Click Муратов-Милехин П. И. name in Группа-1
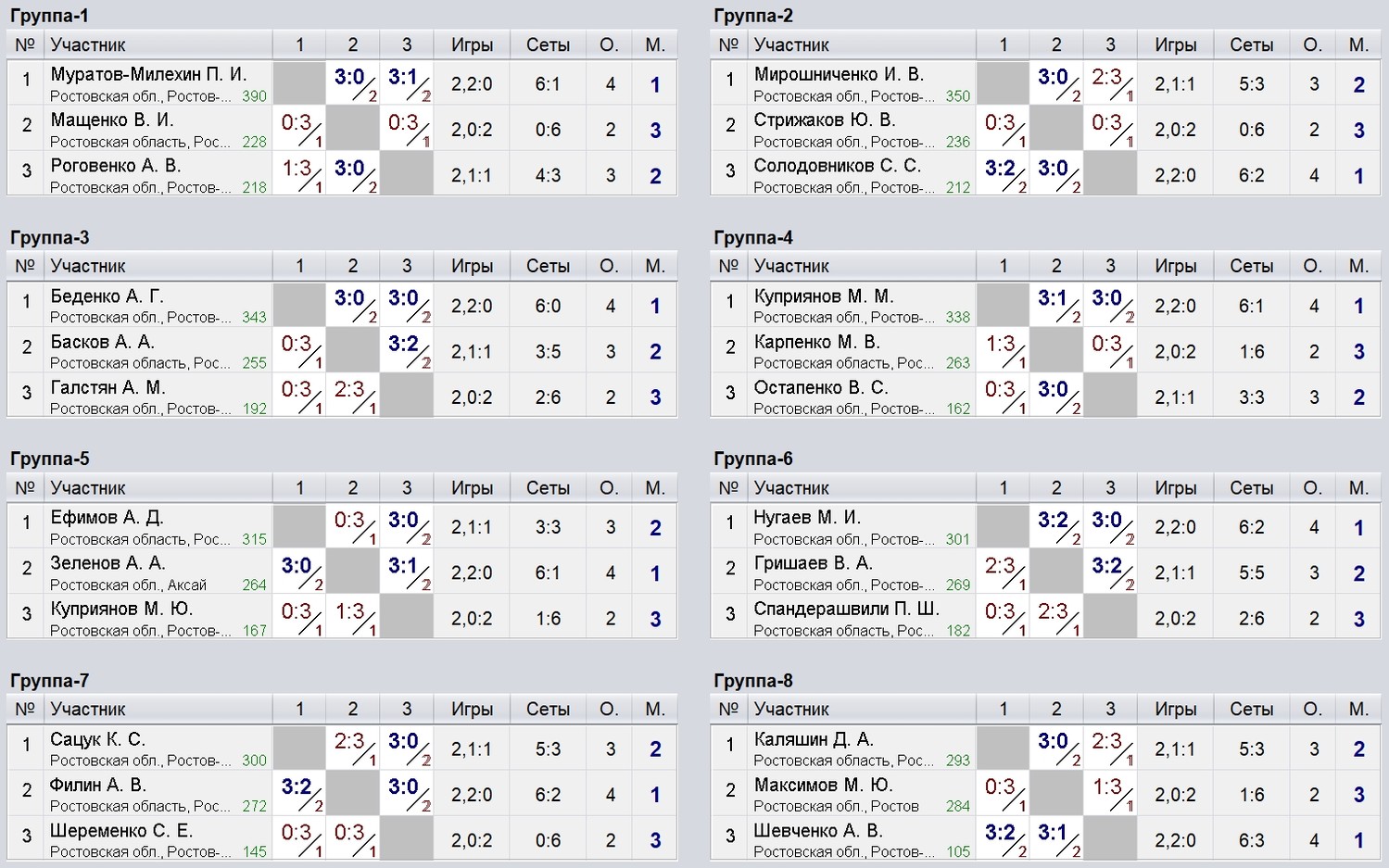This screenshot has width=1389, height=868. point(148,74)
